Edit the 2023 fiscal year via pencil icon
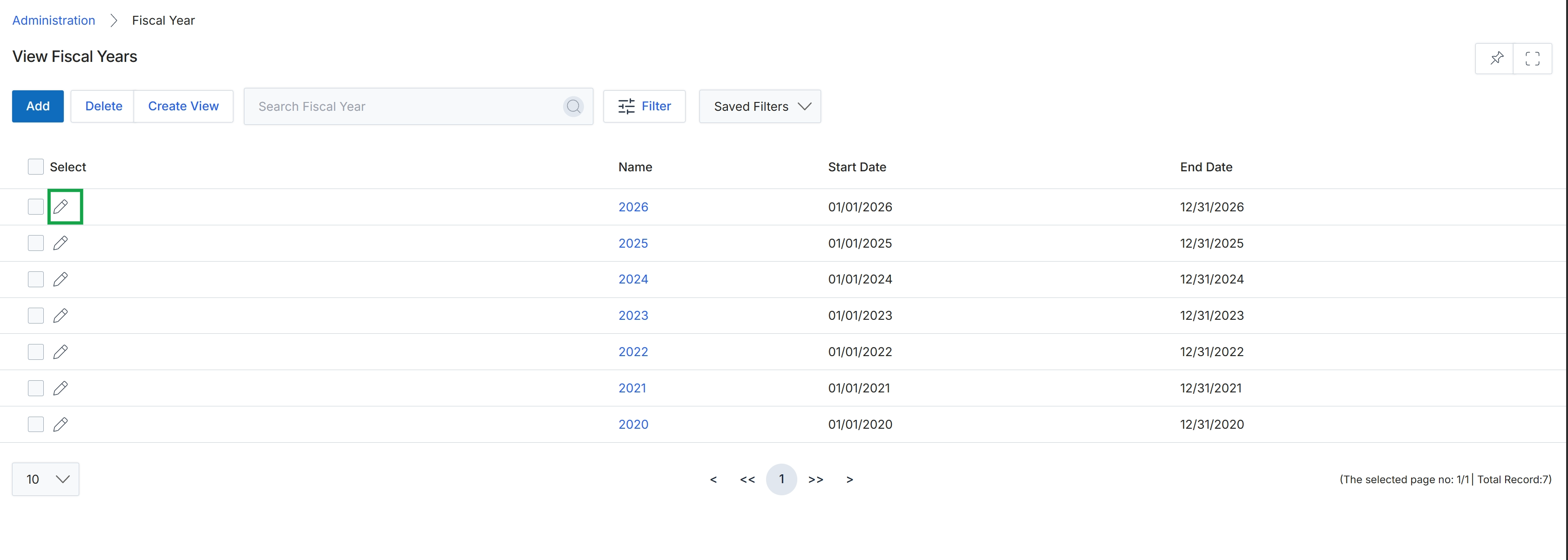Viewport: 1568px width, 560px height. pyautogui.click(x=60, y=315)
